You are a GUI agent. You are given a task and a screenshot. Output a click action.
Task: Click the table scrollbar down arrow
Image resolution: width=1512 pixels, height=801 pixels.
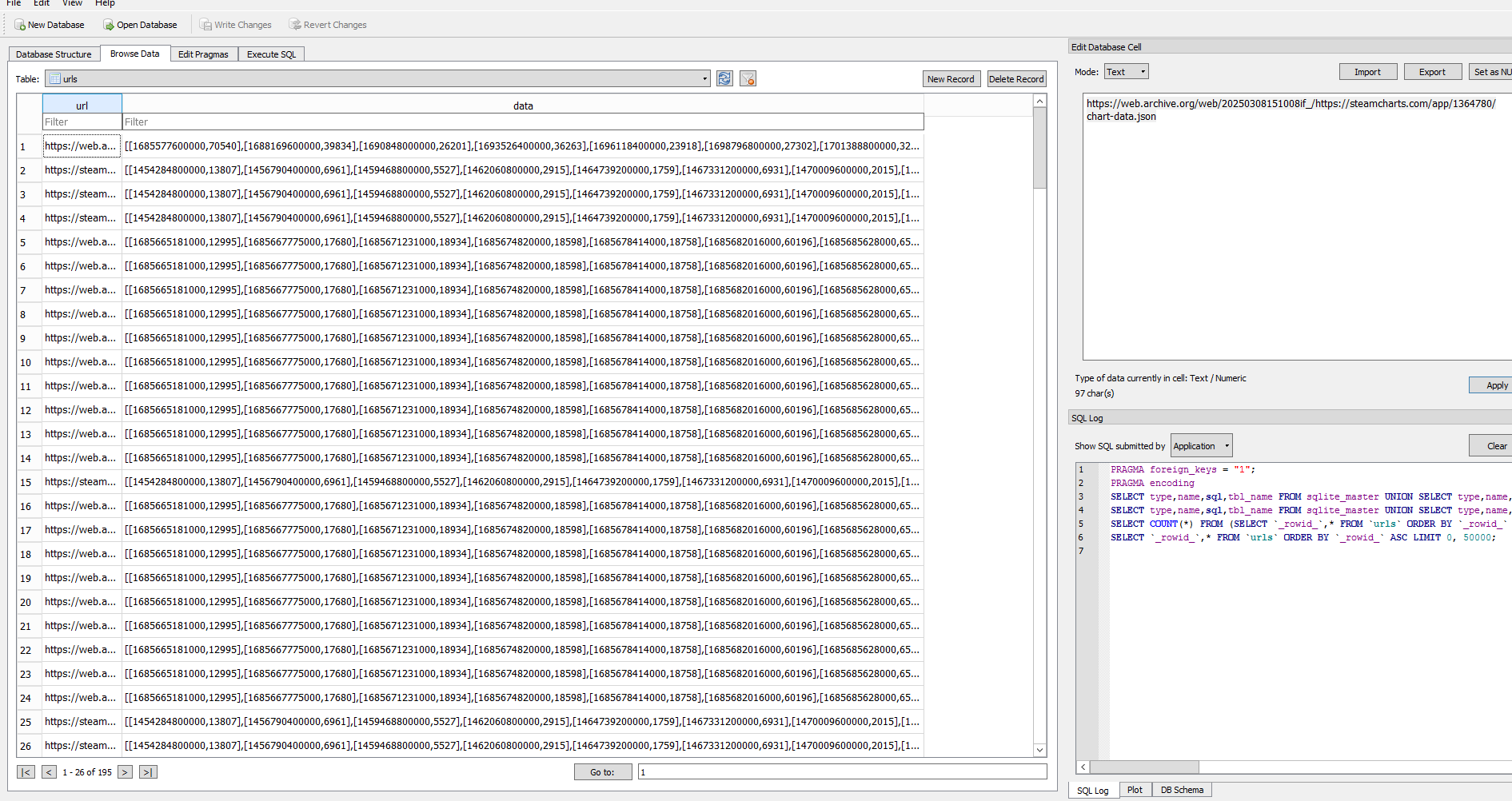[x=1040, y=750]
